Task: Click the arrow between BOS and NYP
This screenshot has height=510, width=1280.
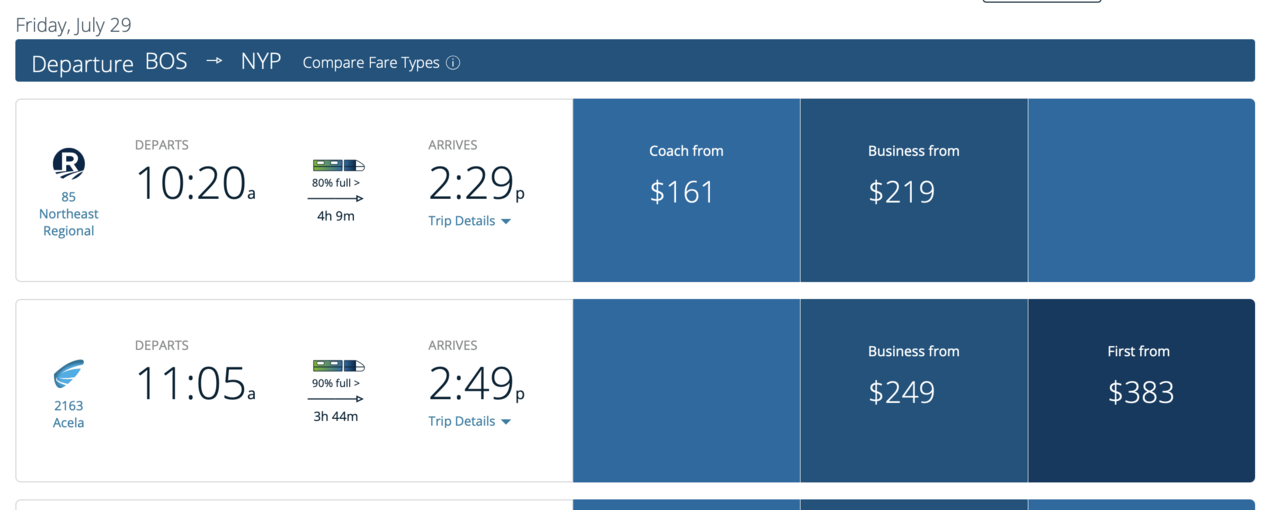Action: 214,61
